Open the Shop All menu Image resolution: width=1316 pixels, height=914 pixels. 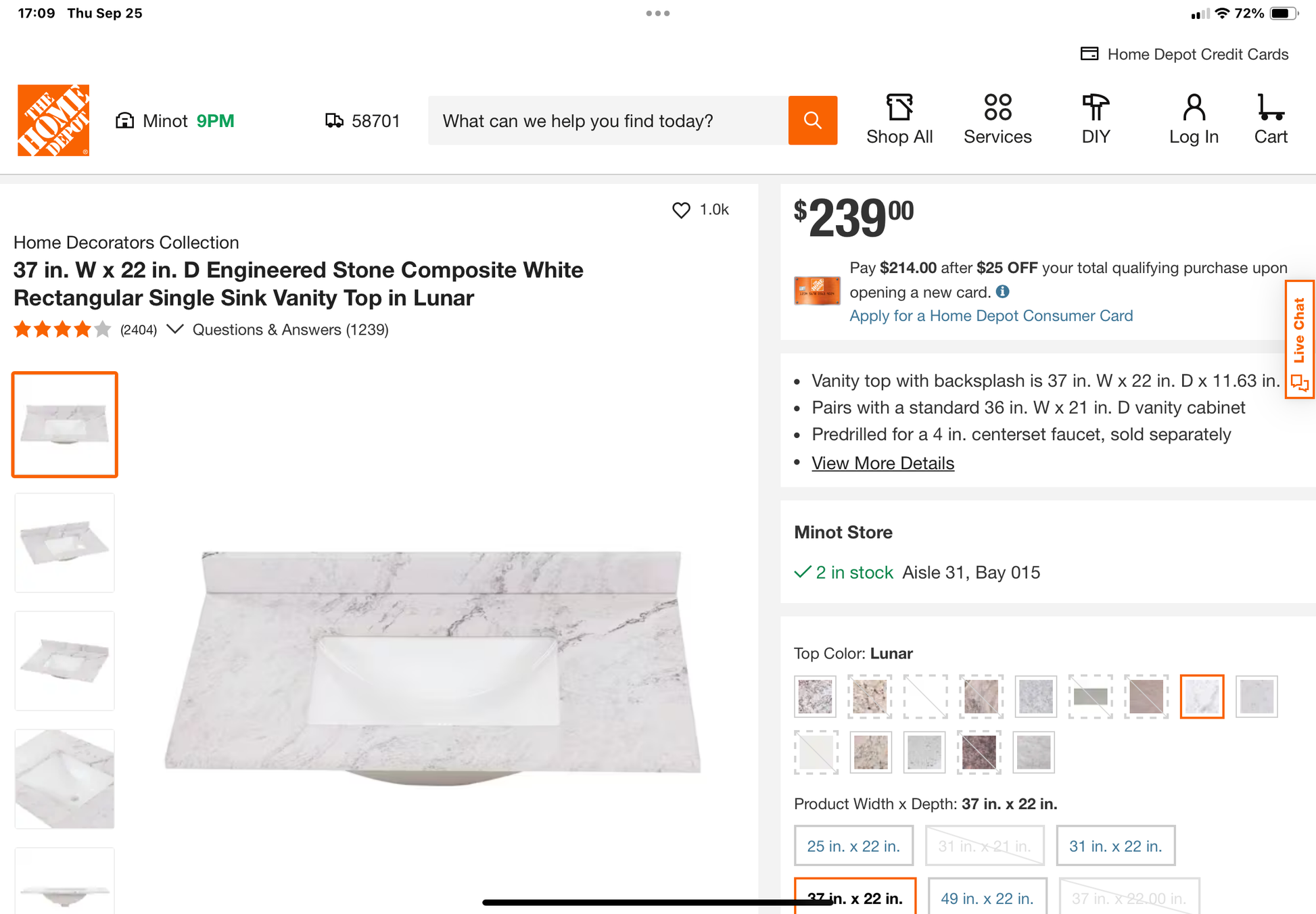click(x=899, y=120)
